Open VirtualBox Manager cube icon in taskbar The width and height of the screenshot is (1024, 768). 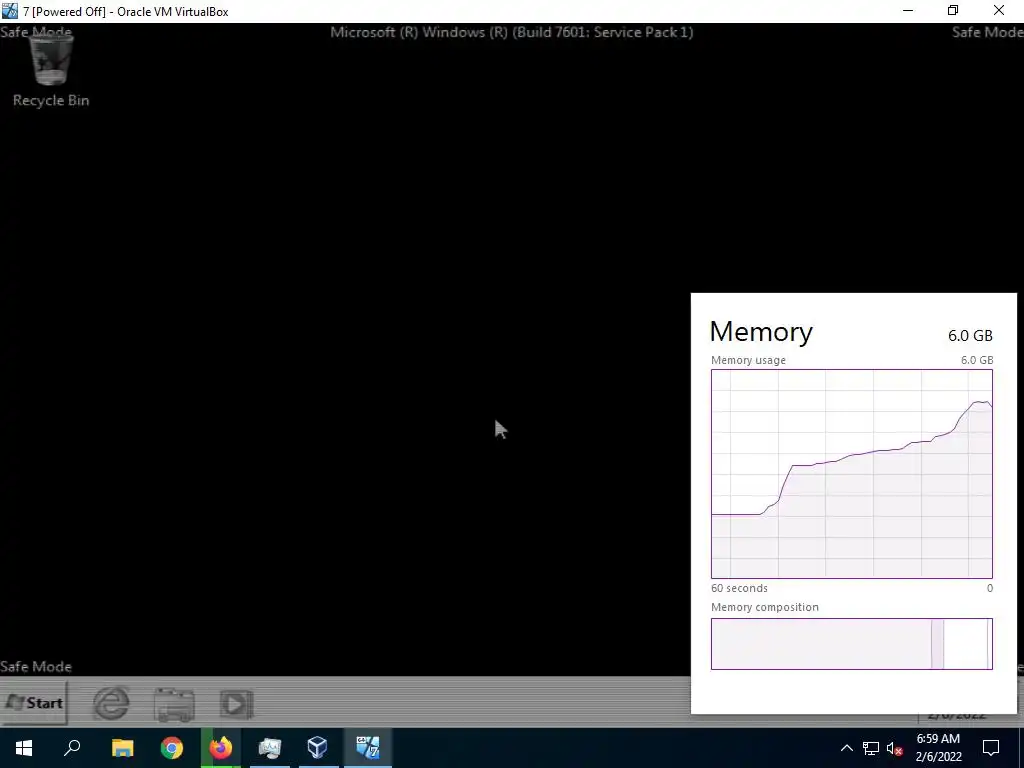[x=318, y=748]
